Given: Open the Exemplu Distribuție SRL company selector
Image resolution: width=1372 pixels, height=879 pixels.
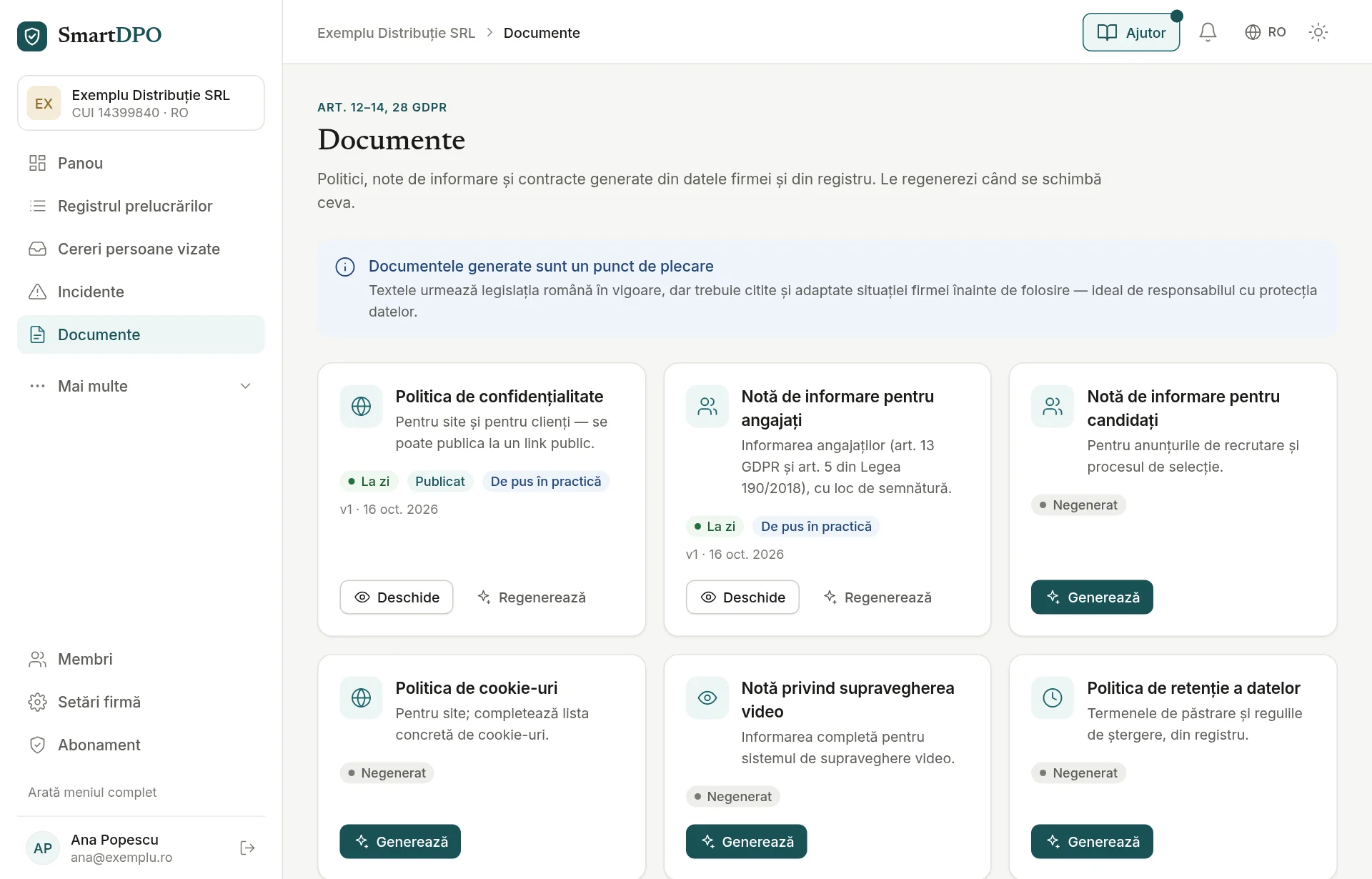Looking at the screenshot, I should click(141, 103).
